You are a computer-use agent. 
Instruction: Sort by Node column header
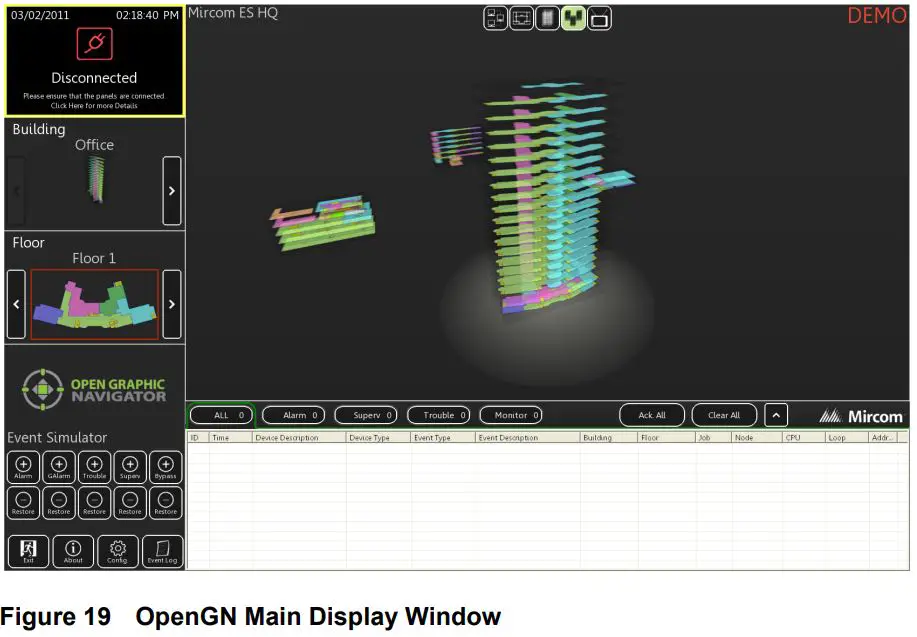757,438
